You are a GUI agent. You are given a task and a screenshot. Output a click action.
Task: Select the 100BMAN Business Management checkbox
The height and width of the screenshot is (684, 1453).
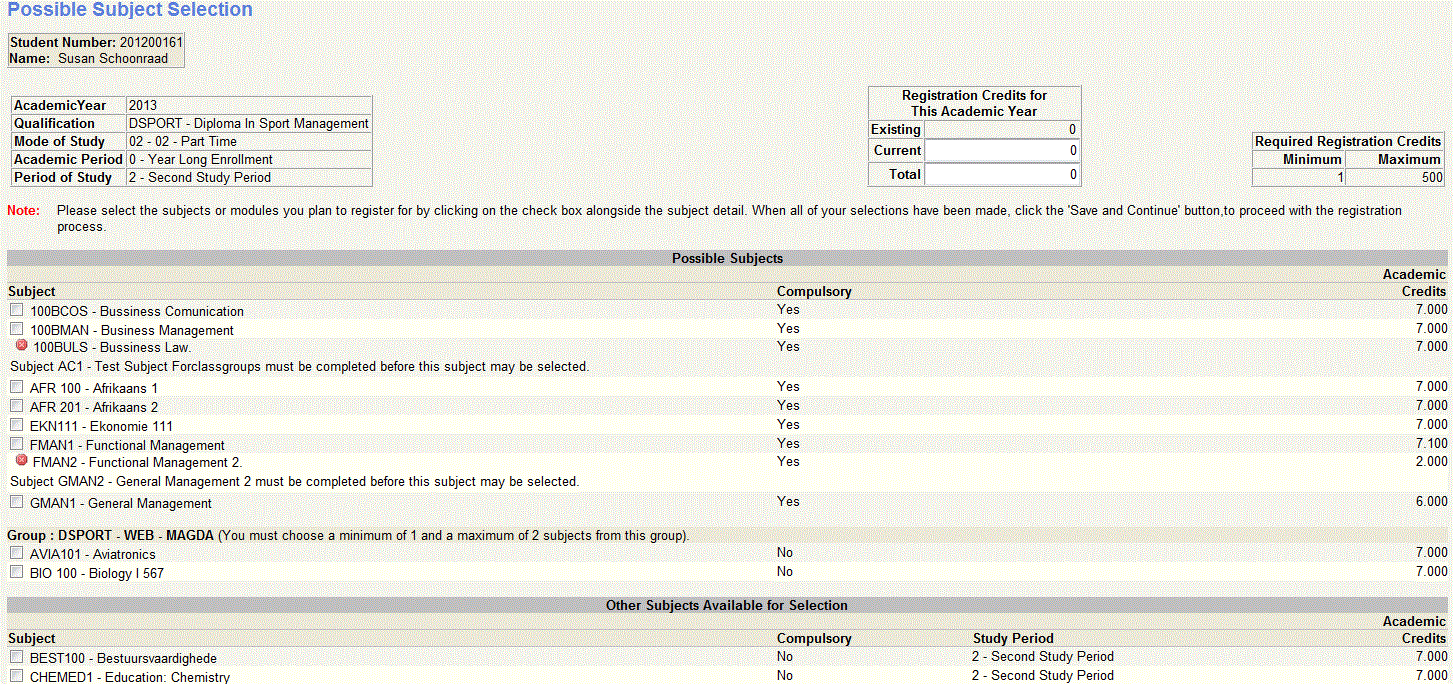pyautogui.click(x=16, y=329)
